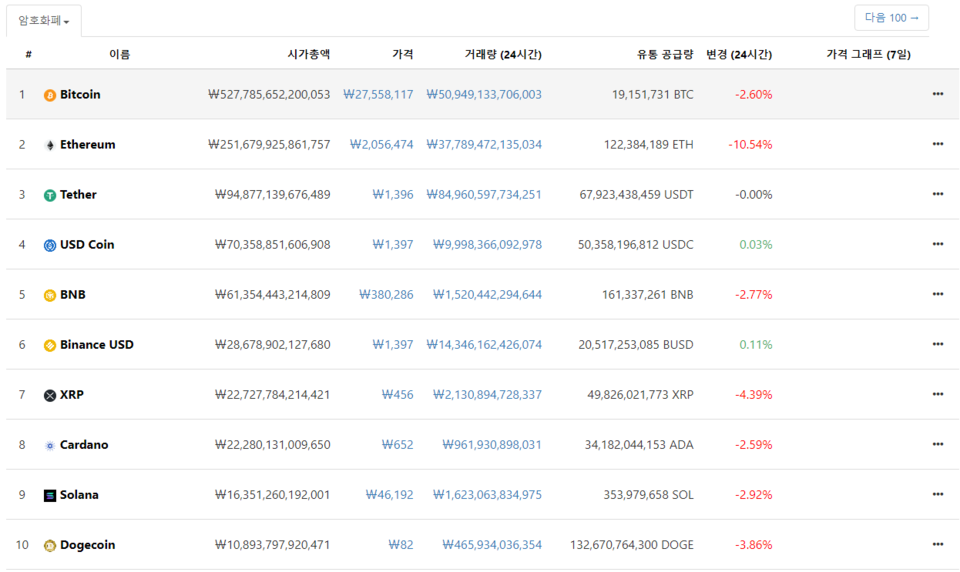Image resolution: width=960 pixels, height=572 pixels.
Task: Sort by 시가총액 column header
Action: coord(308,54)
